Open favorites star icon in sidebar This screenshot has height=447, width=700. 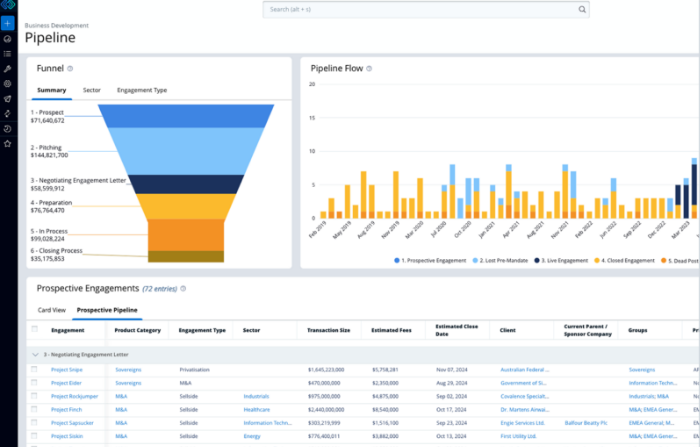tap(7, 144)
